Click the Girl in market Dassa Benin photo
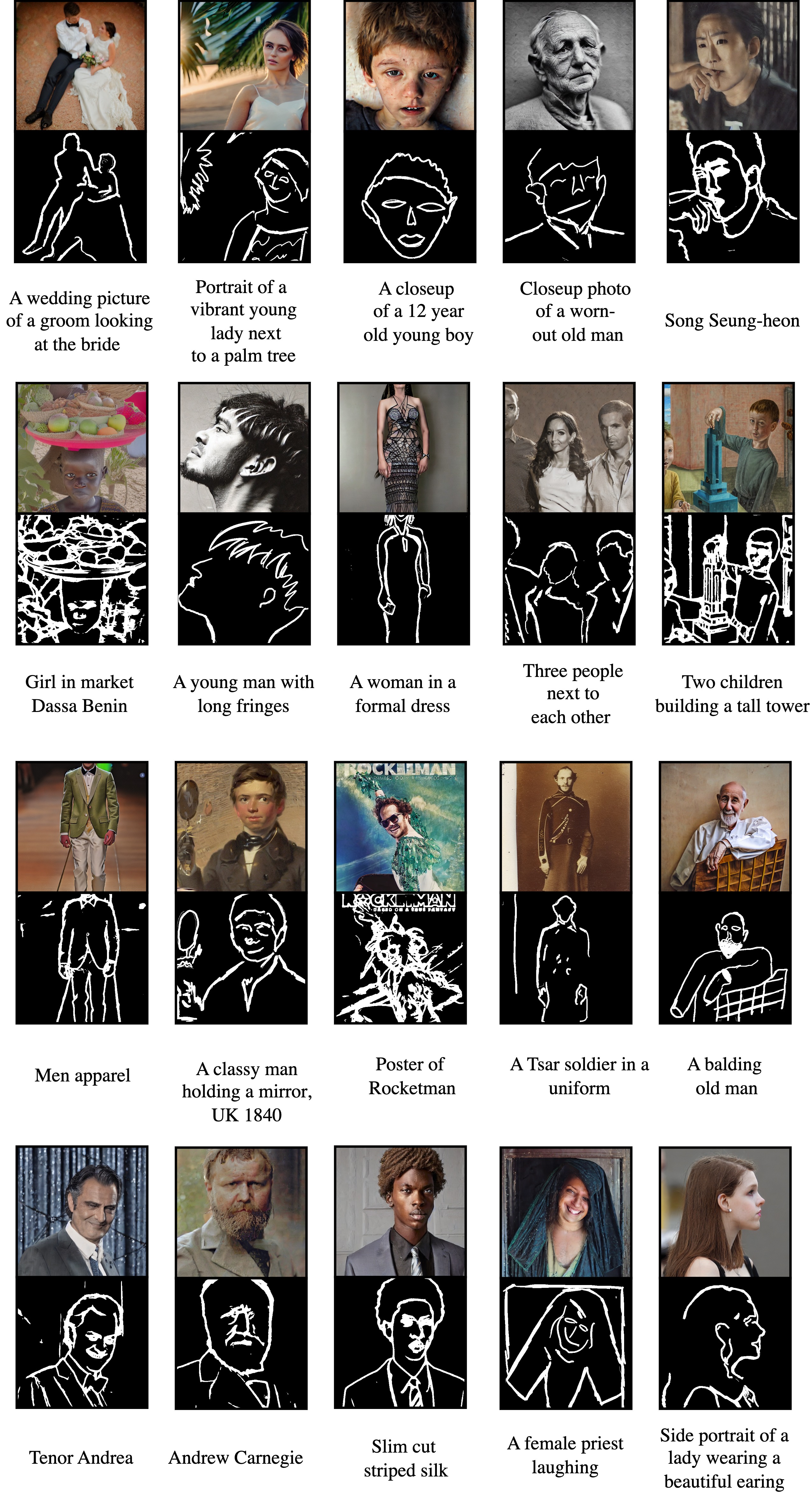 (82, 447)
